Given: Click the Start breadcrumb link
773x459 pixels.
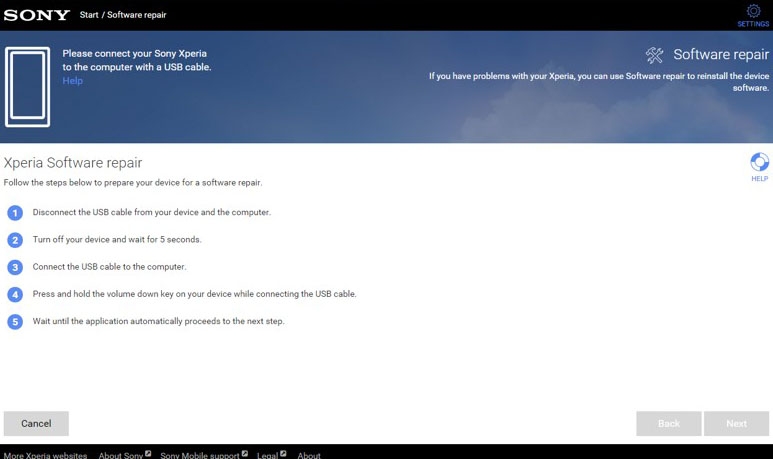Looking at the screenshot, I should coord(89,15).
